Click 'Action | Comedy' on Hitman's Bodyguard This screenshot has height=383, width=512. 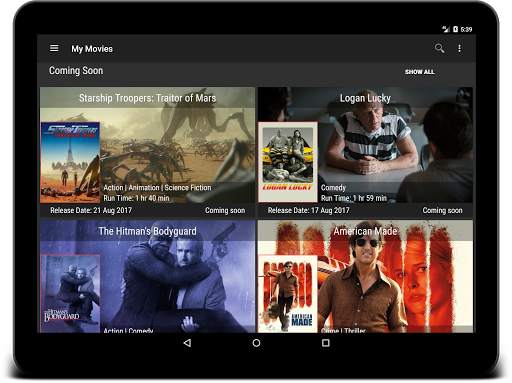pyautogui.click(x=128, y=330)
